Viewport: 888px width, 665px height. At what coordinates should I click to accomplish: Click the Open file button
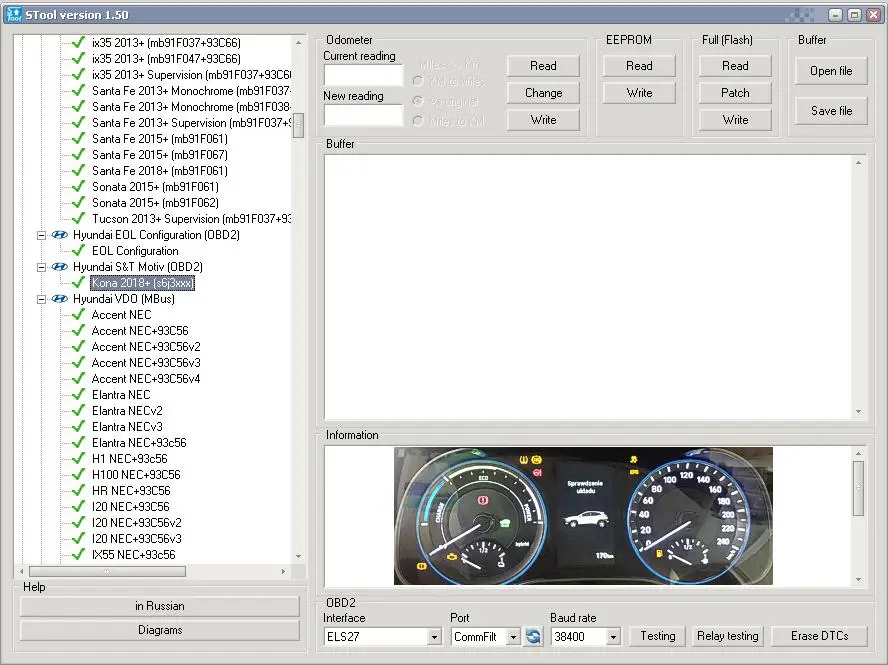coord(831,71)
